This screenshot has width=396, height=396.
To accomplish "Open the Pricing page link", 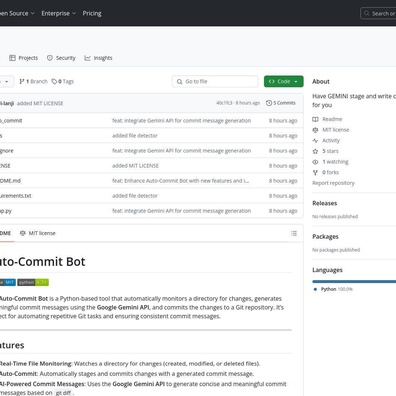I will tap(92, 13).
